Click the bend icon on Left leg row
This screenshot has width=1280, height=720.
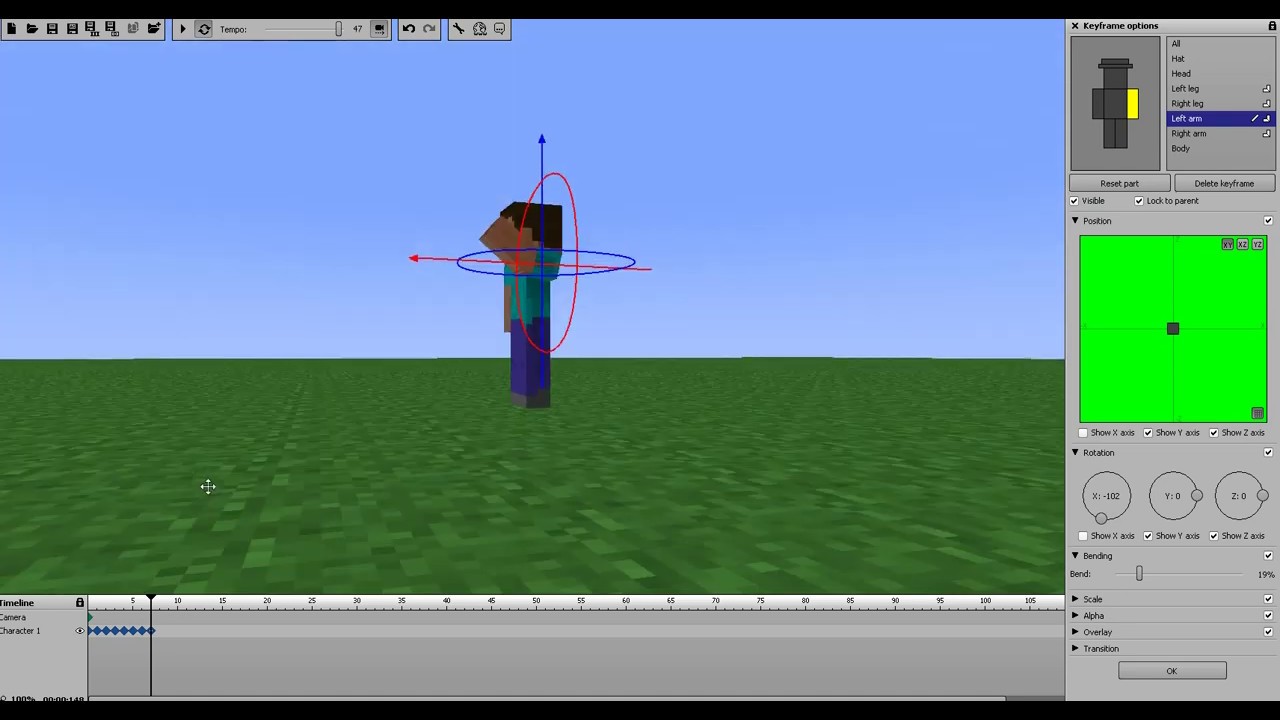pos(1266,89)
